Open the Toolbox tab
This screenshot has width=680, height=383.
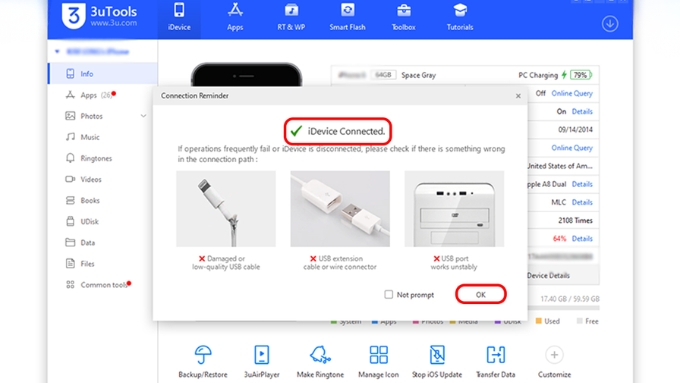point(403,17)
